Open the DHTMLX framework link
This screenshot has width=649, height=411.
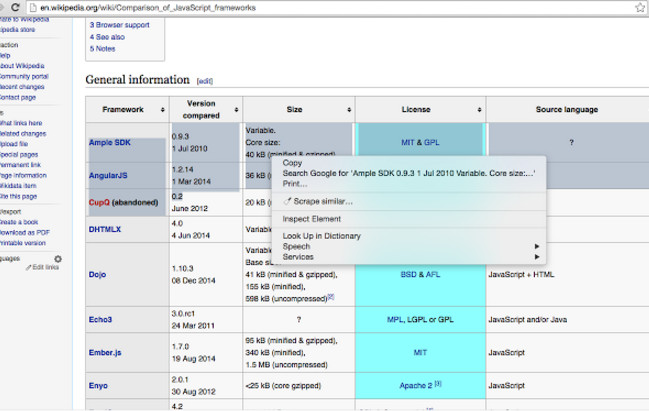105,229
